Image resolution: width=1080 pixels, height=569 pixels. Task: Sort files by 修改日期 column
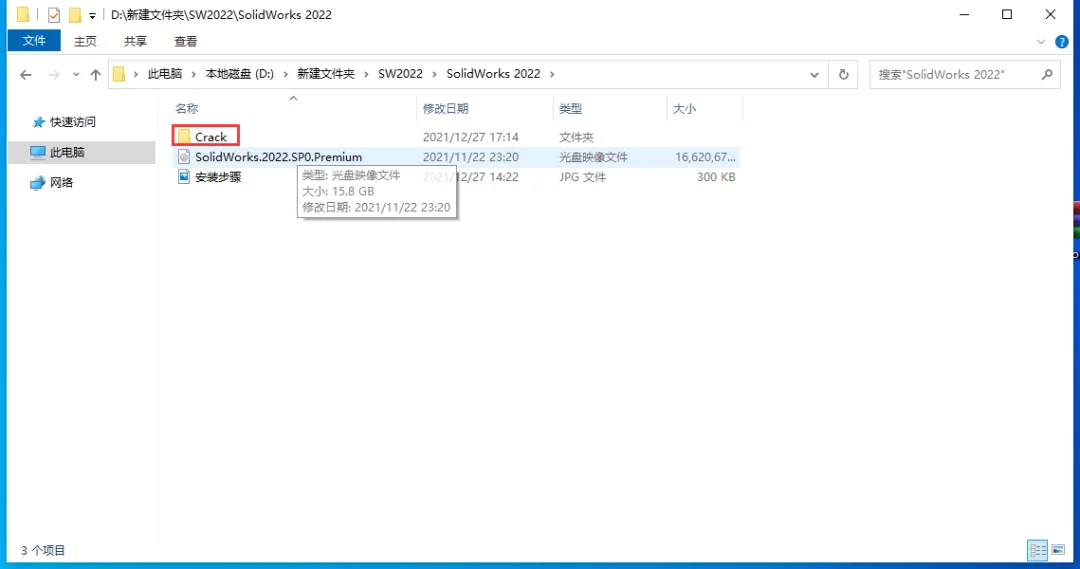(x=446, y=108)
